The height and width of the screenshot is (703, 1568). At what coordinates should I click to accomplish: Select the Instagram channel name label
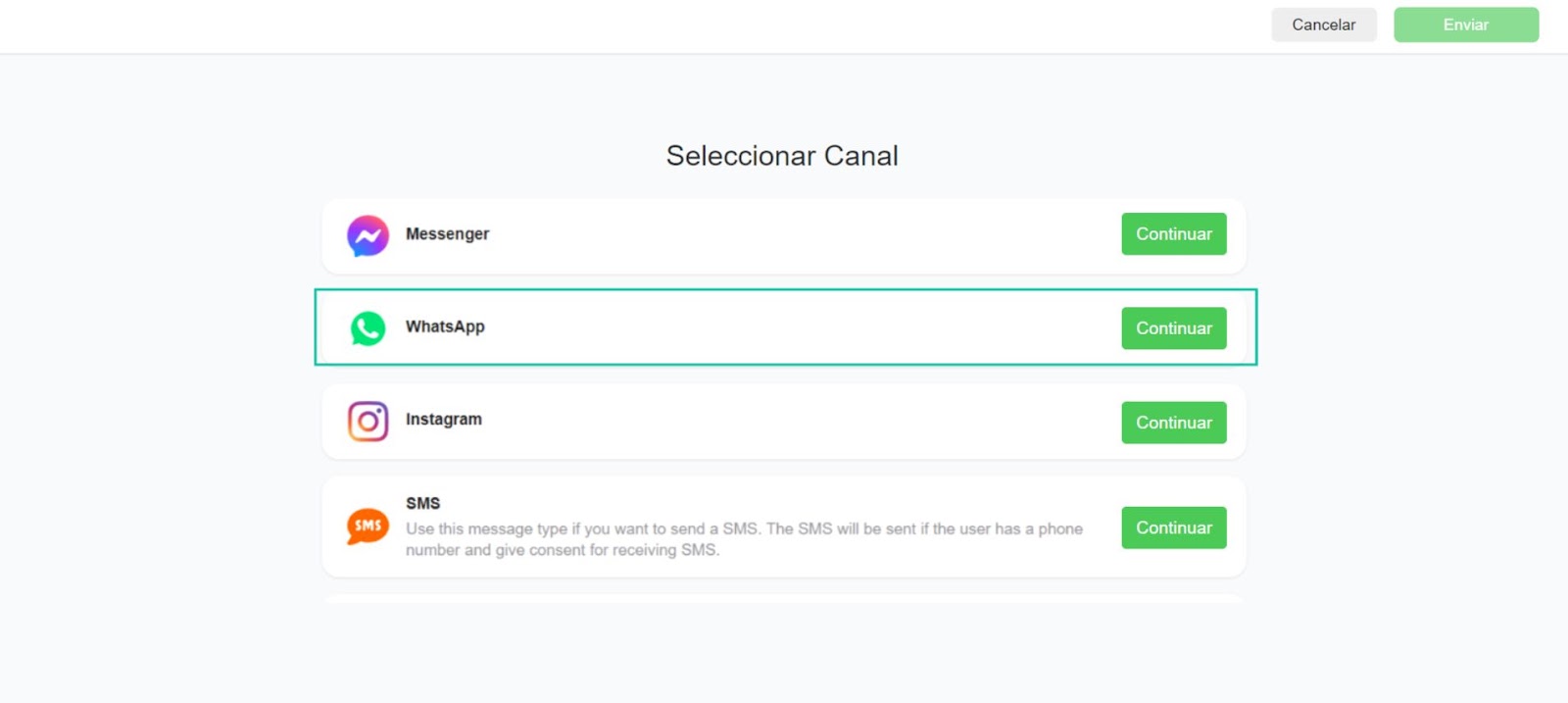pyautogui.click(x=444, y=420)
